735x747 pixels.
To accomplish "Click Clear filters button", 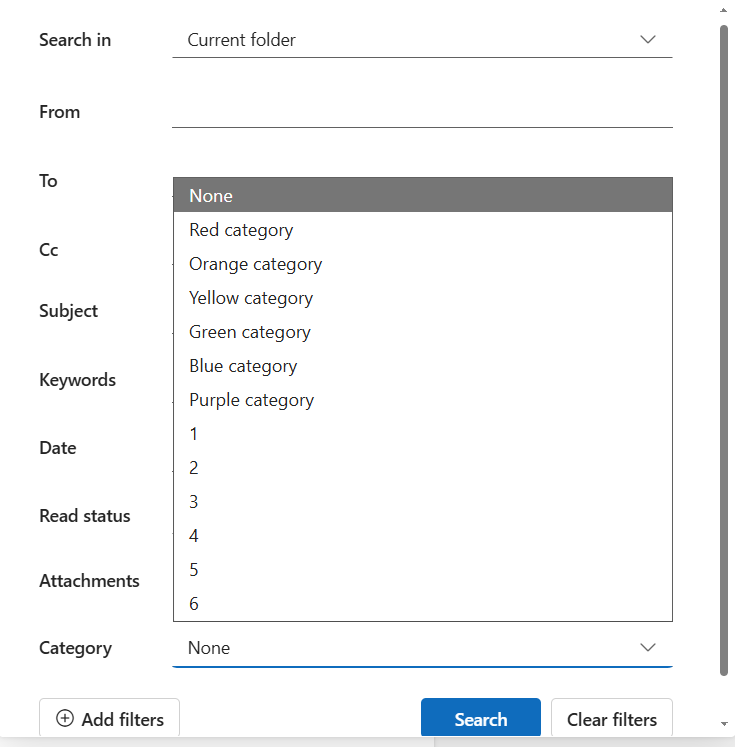I will (x=612, y=719).
